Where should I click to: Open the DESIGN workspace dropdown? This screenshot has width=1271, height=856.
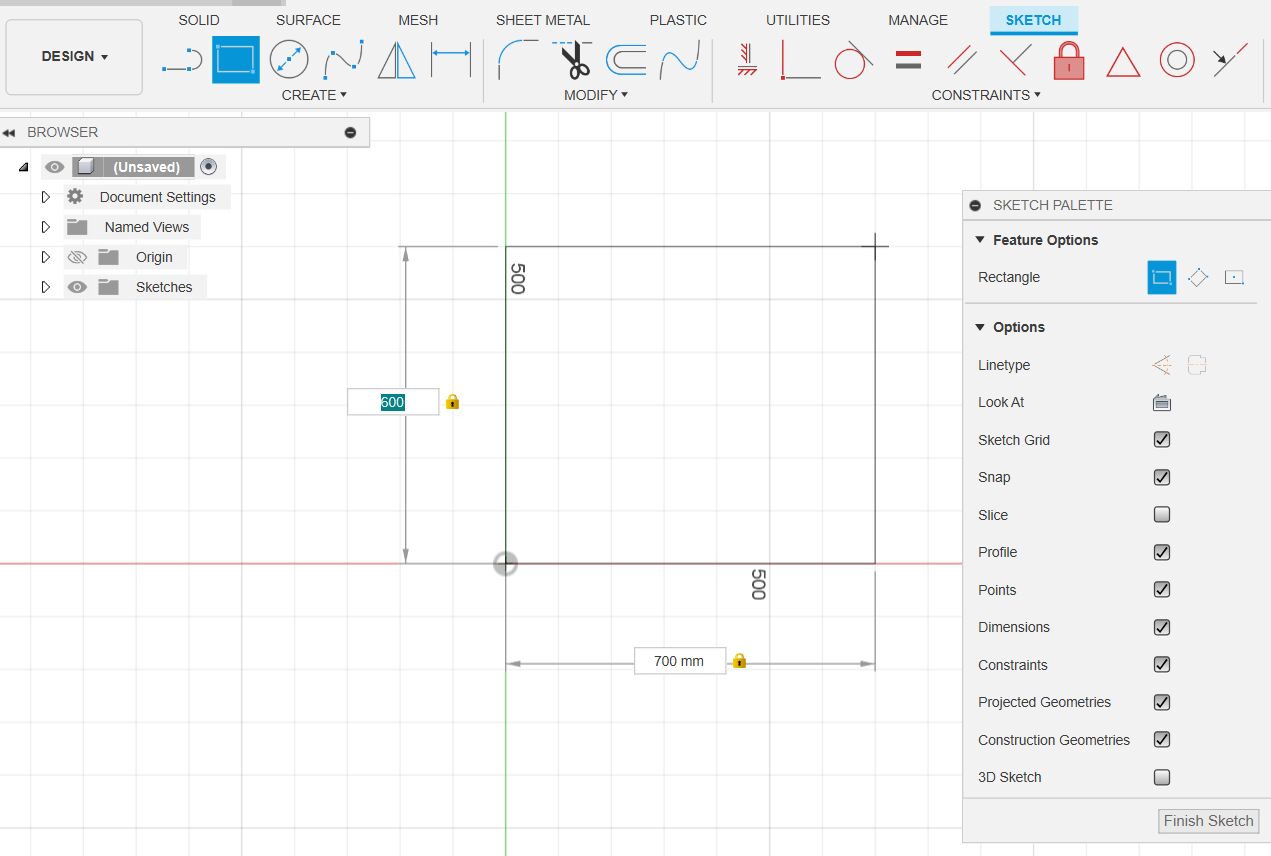[74, 57]
